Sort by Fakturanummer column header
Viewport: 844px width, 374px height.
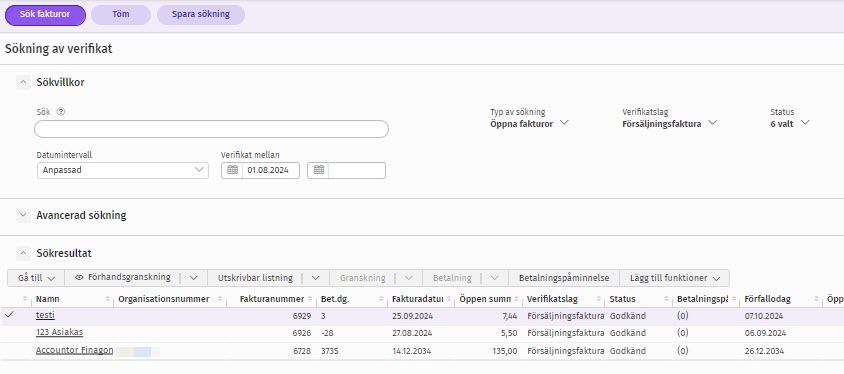tap(272, 299)
